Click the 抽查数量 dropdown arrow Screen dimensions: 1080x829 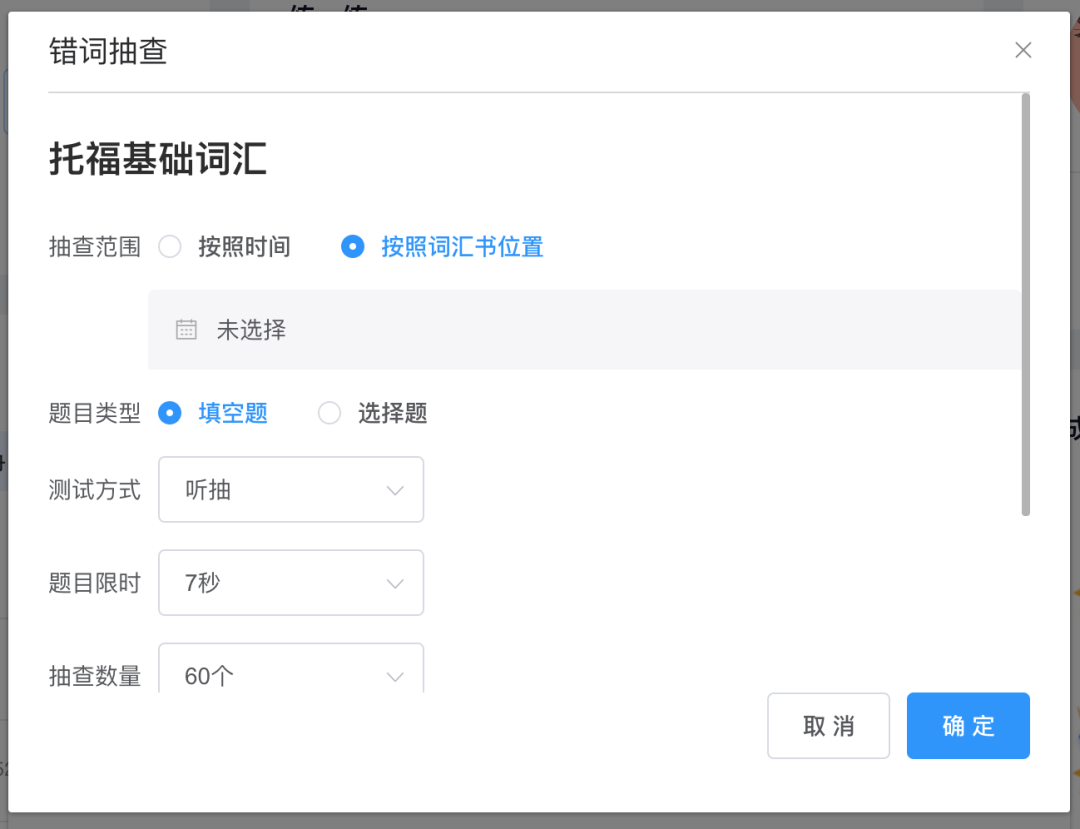pyautogui.click(x=394, y=676)
